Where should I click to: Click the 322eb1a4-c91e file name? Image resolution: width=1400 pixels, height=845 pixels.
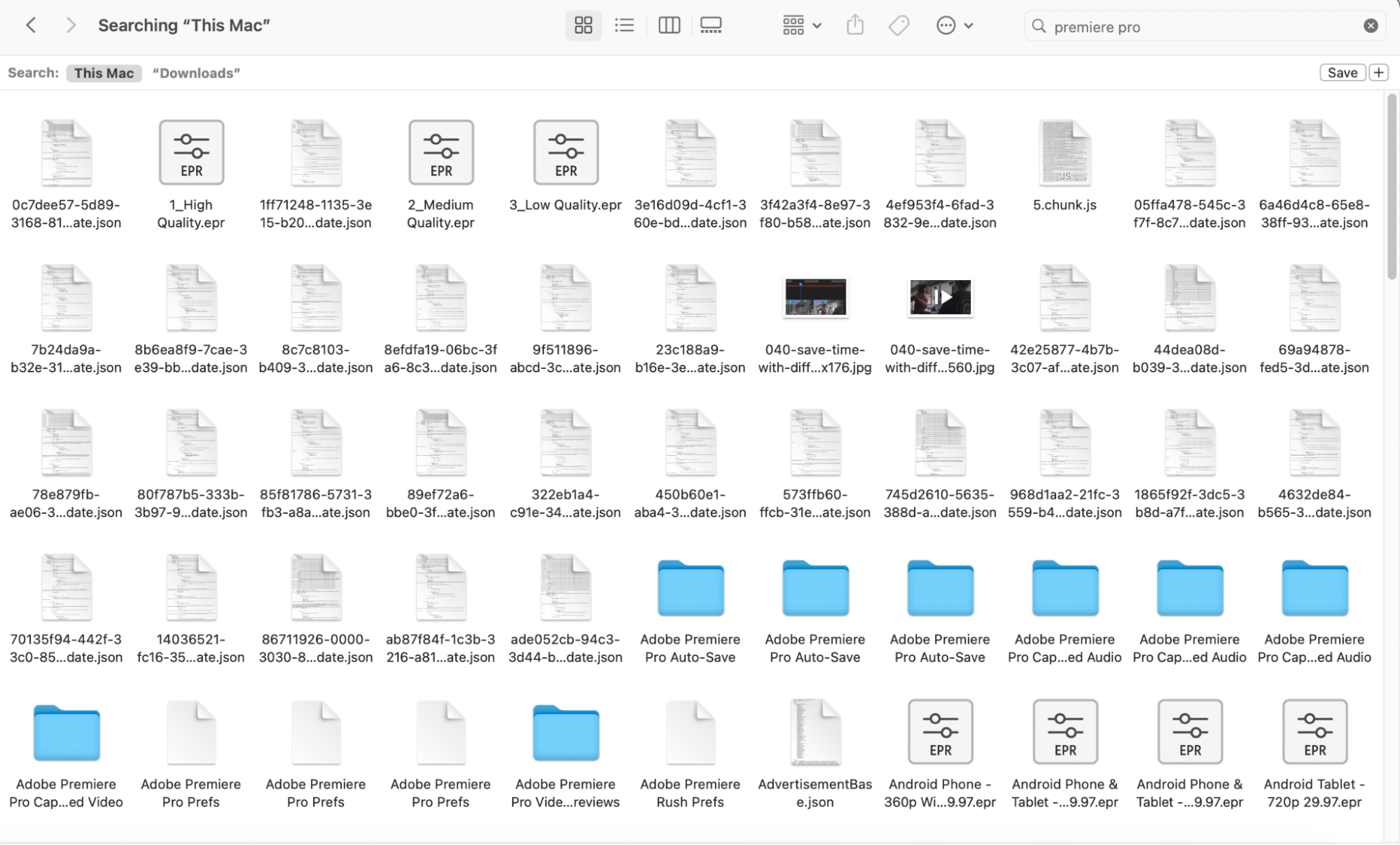tap(565, 503)
